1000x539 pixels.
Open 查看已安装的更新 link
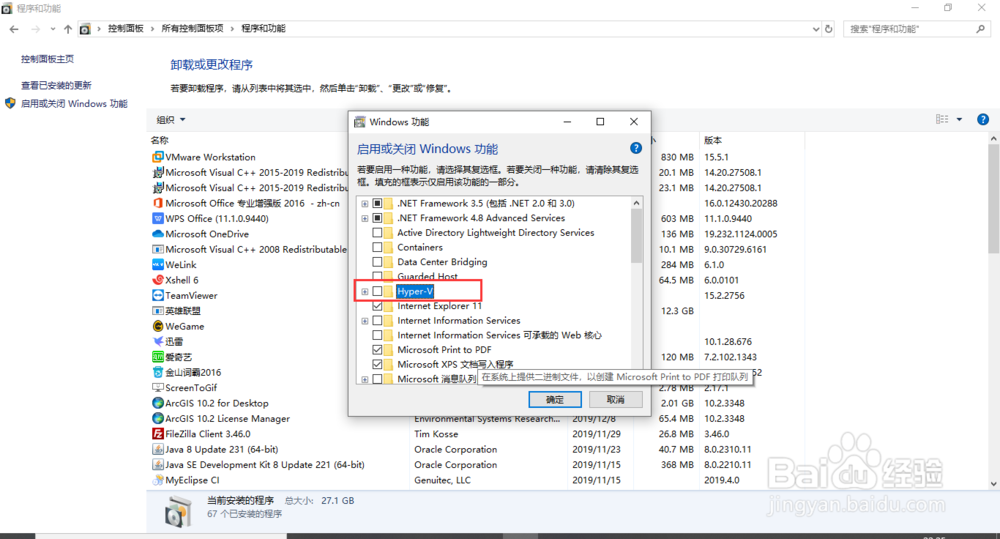(56, 85)
